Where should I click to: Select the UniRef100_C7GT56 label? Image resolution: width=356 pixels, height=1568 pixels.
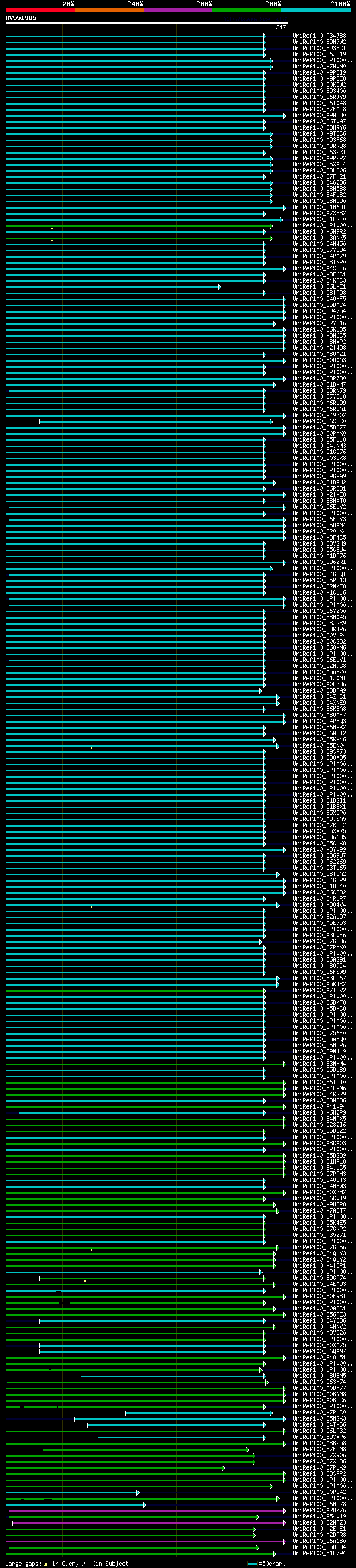pos(319,1247)
